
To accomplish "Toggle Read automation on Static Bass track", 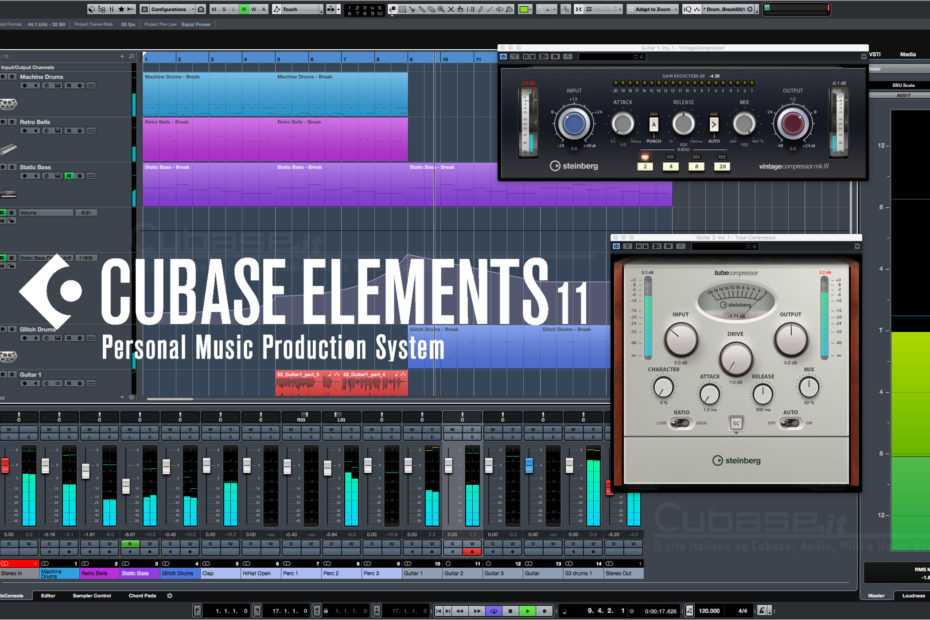I will tap(69, 176).
